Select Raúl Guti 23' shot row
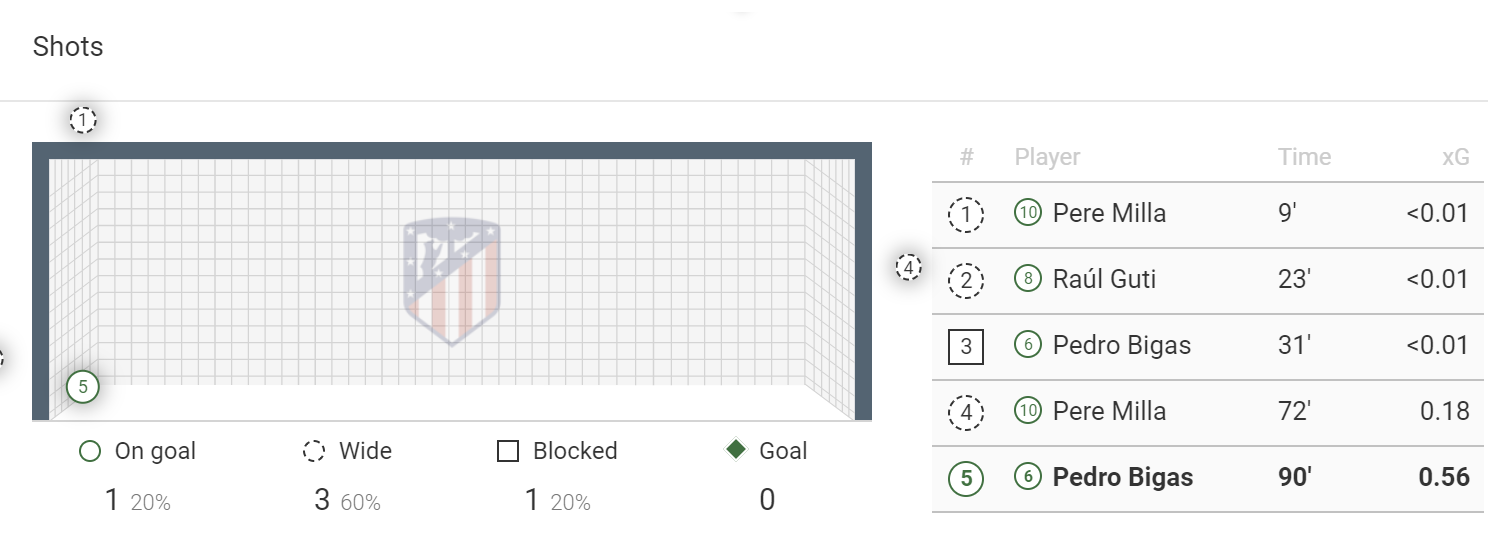This screenshot has width=1488, height=546. (1207, 280)
